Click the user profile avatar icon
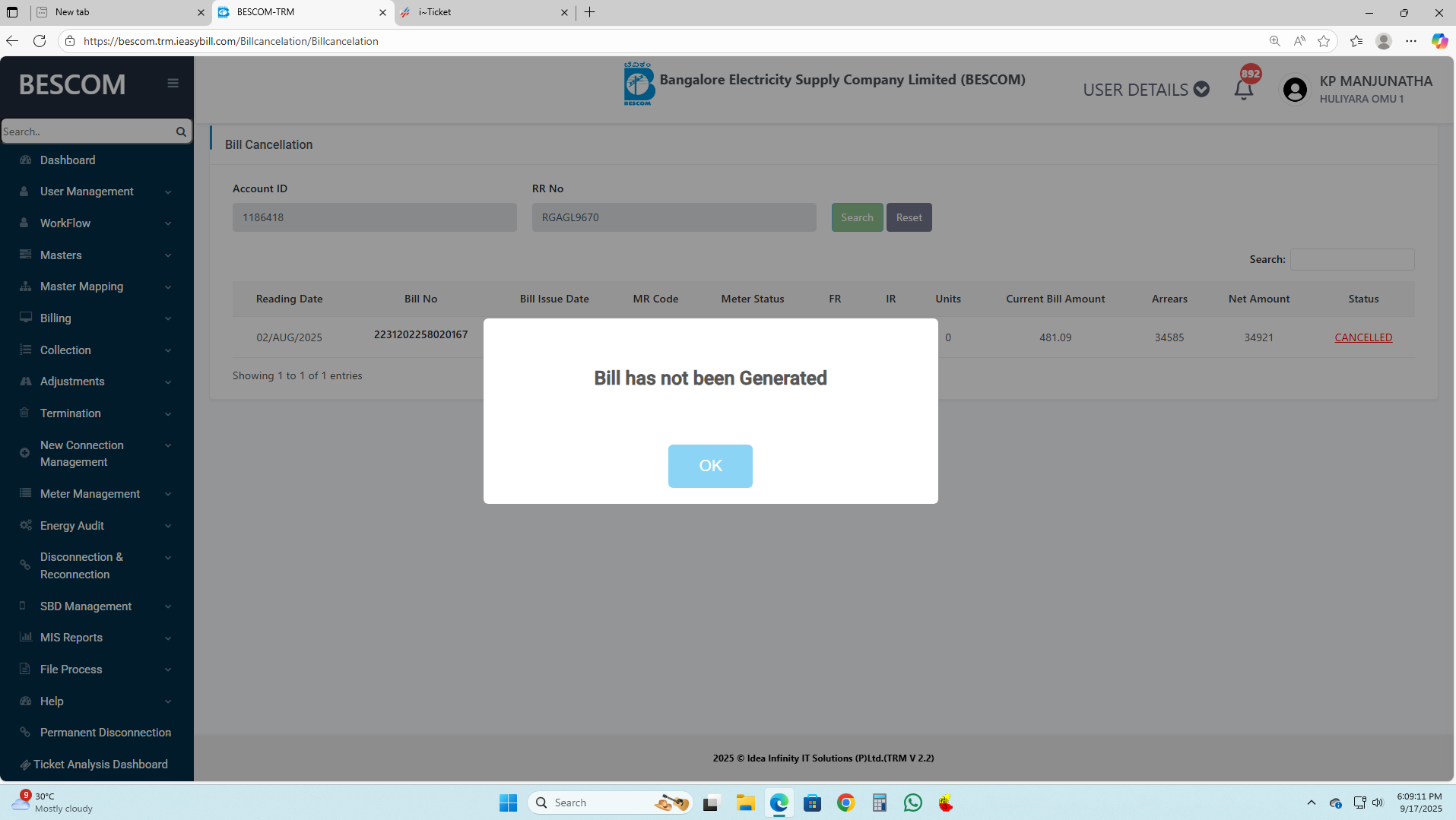This screenshot has height=820, width=1456. [1295, 90]
